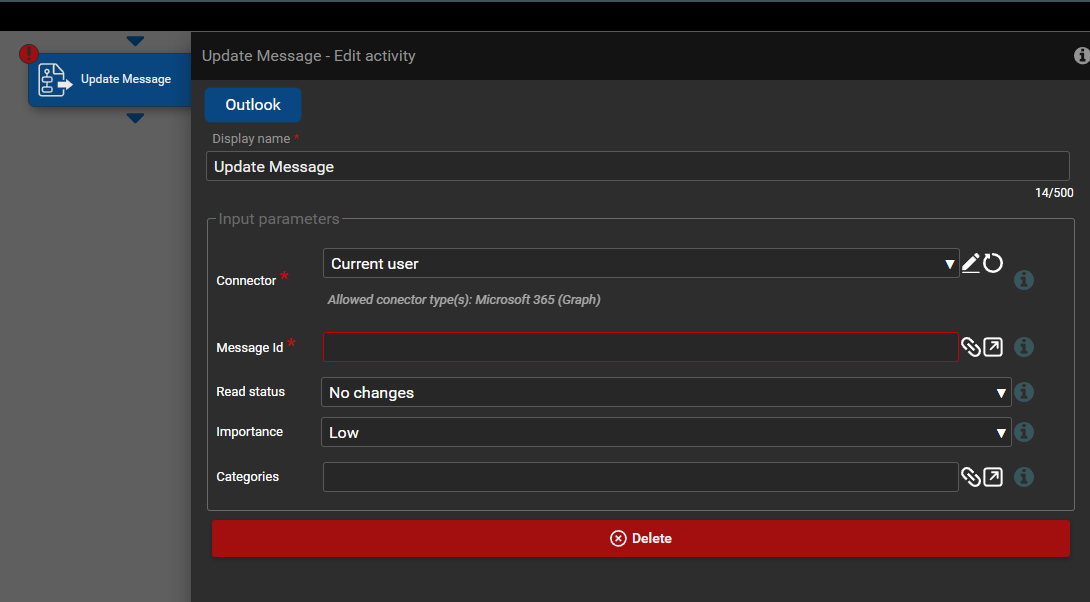This screenshot has height=602, width=1090.
Task: Click the refresh icon next to Connector
Action: [993, 263]
